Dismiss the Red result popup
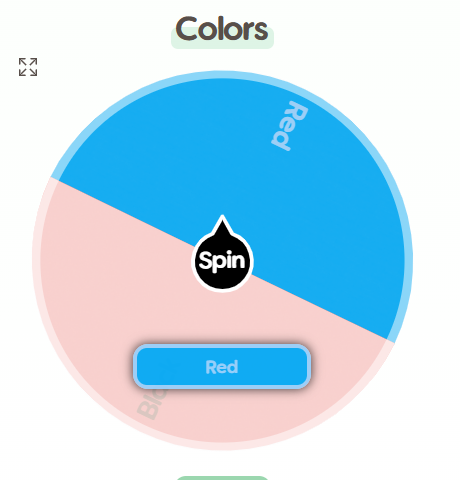The width and height of the screenshot is (460, 480). pos(222,367)
